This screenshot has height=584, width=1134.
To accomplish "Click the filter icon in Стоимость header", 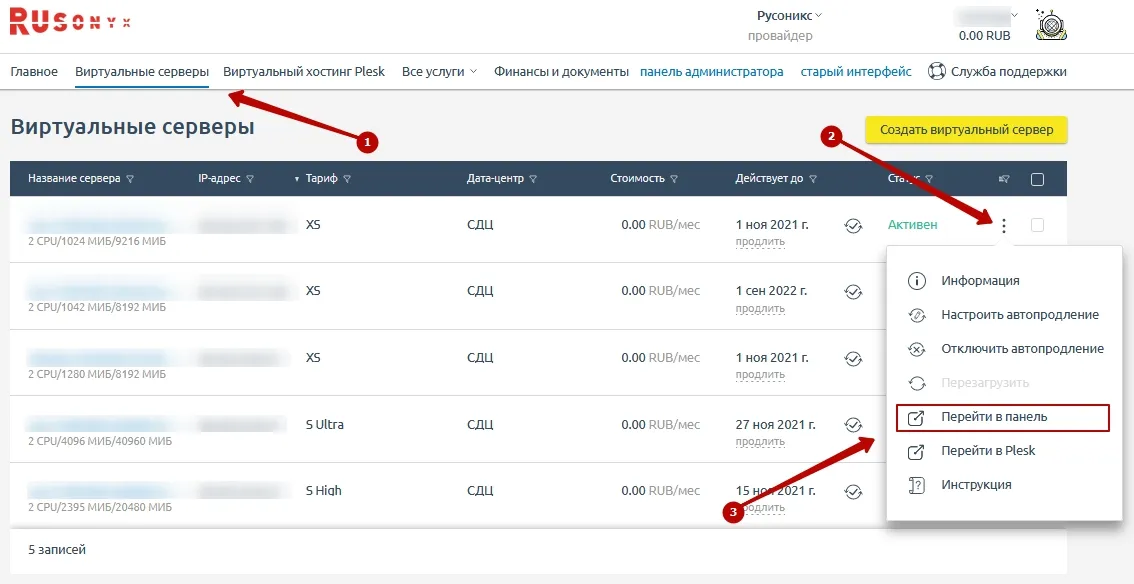I will (x=674, y=179).
